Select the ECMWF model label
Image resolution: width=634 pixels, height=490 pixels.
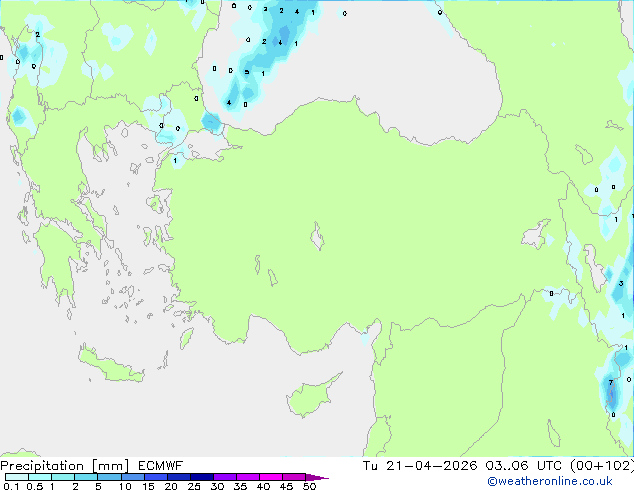(x=161, y=466)
